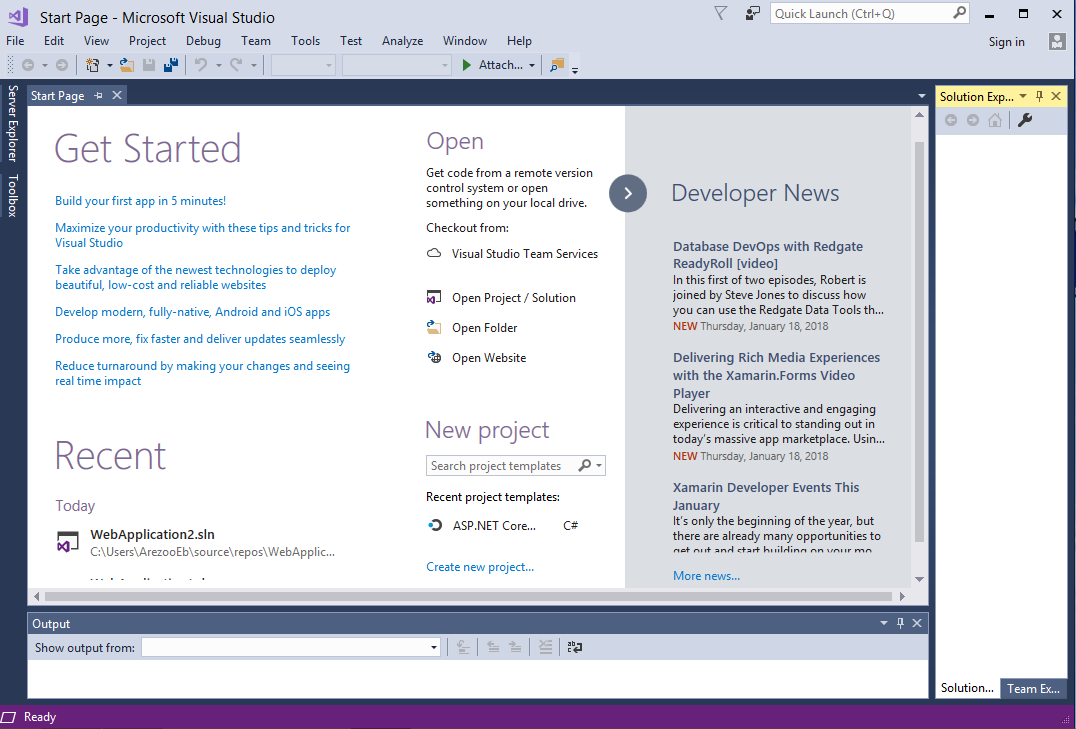Unpin the Output window
The height and width of the screenshot is (729, 1076).
tap(899, 622)
